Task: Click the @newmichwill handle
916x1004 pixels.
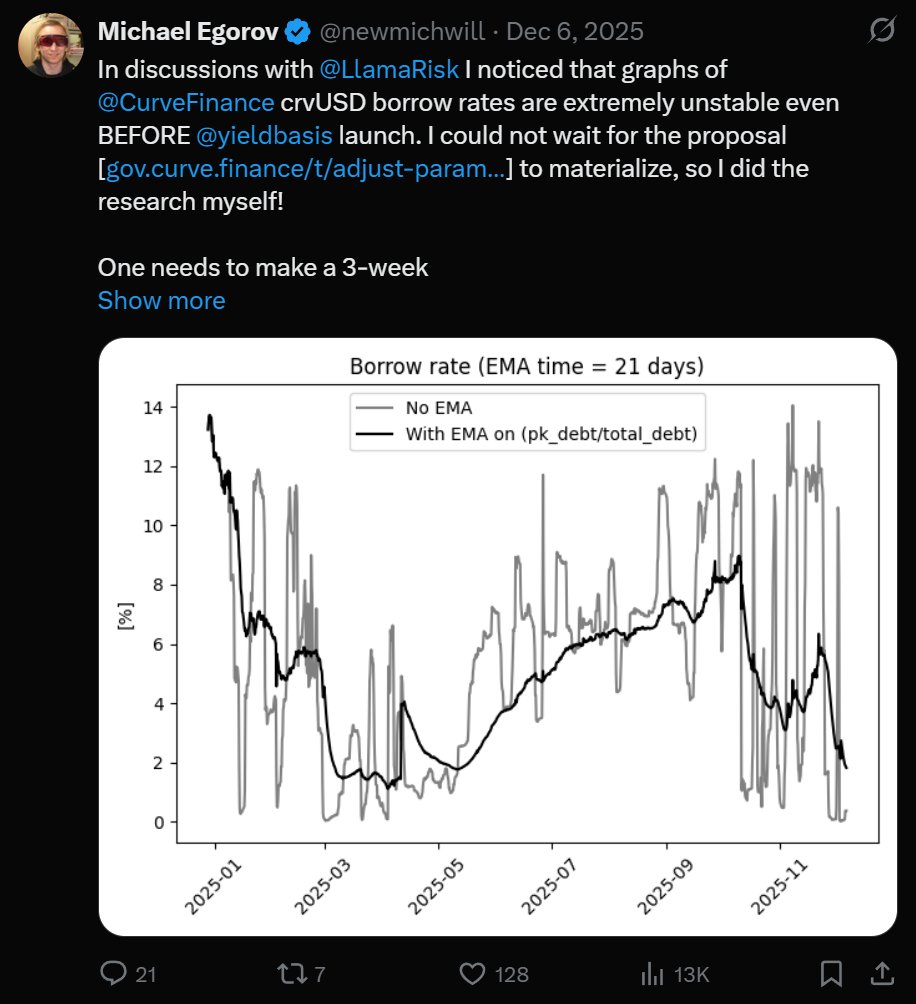Action: (404, 32)
